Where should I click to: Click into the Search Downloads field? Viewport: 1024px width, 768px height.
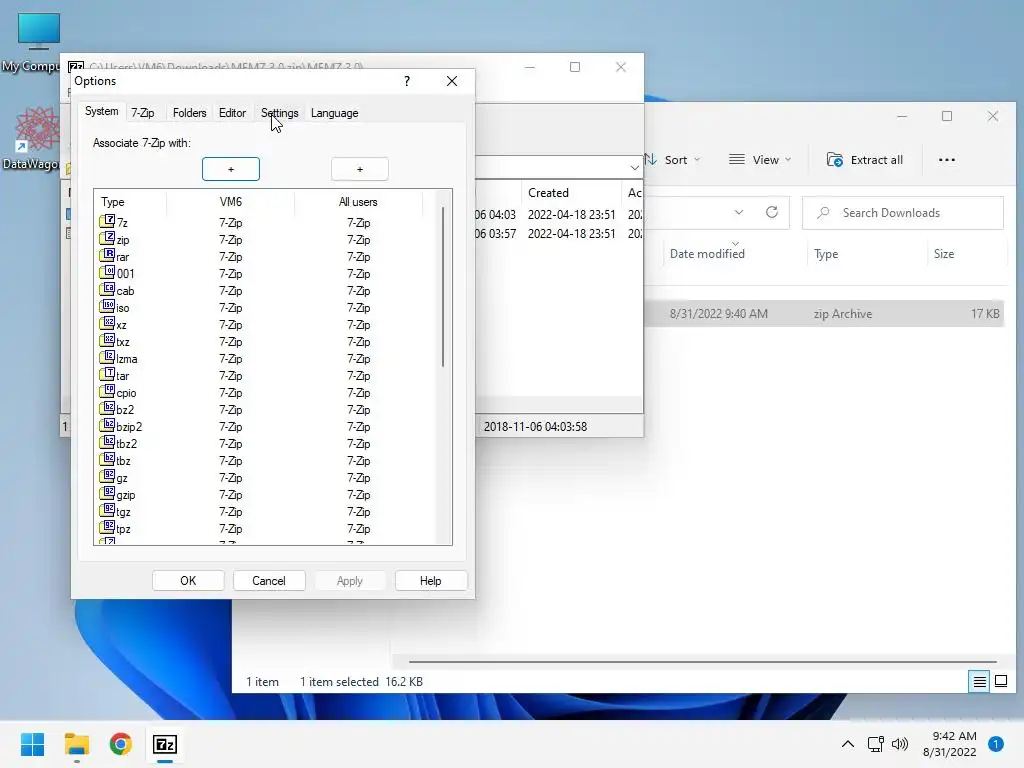(903, 213)
